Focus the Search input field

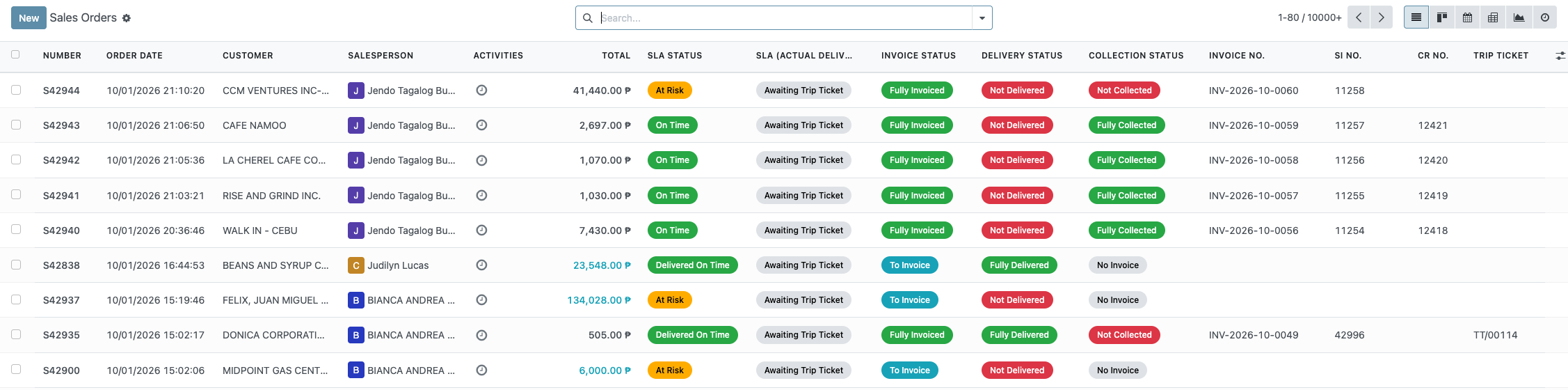click(785, 18)
